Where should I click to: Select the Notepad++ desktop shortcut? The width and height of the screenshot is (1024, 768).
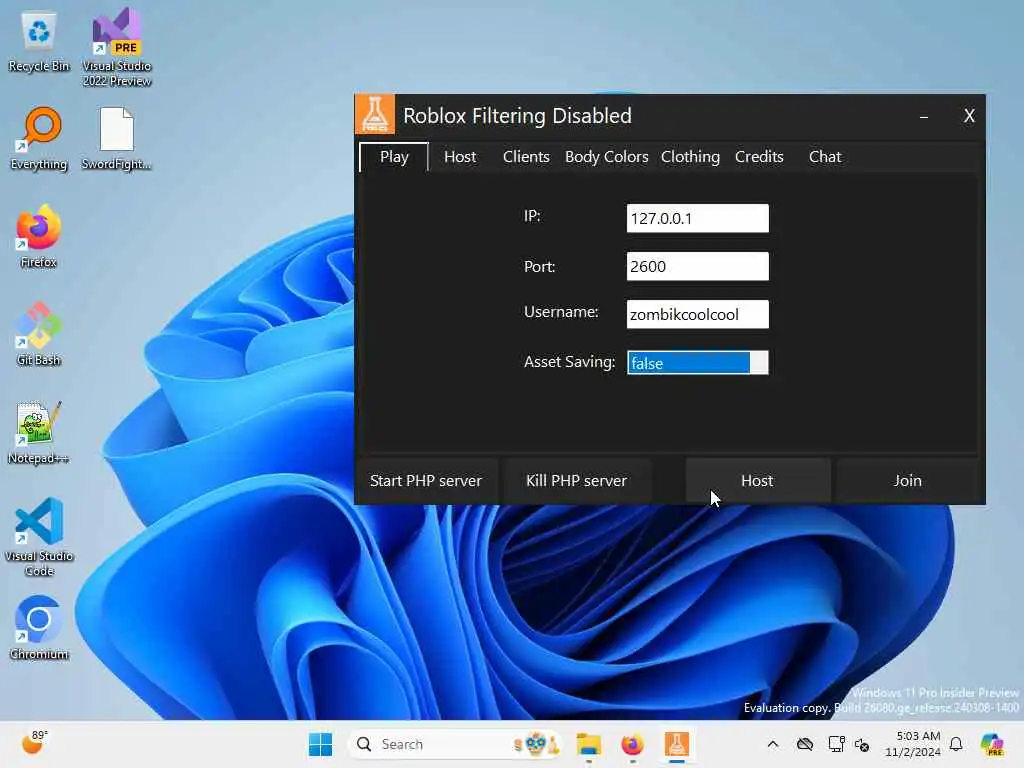pyautogui.click(x=39, y=432)
